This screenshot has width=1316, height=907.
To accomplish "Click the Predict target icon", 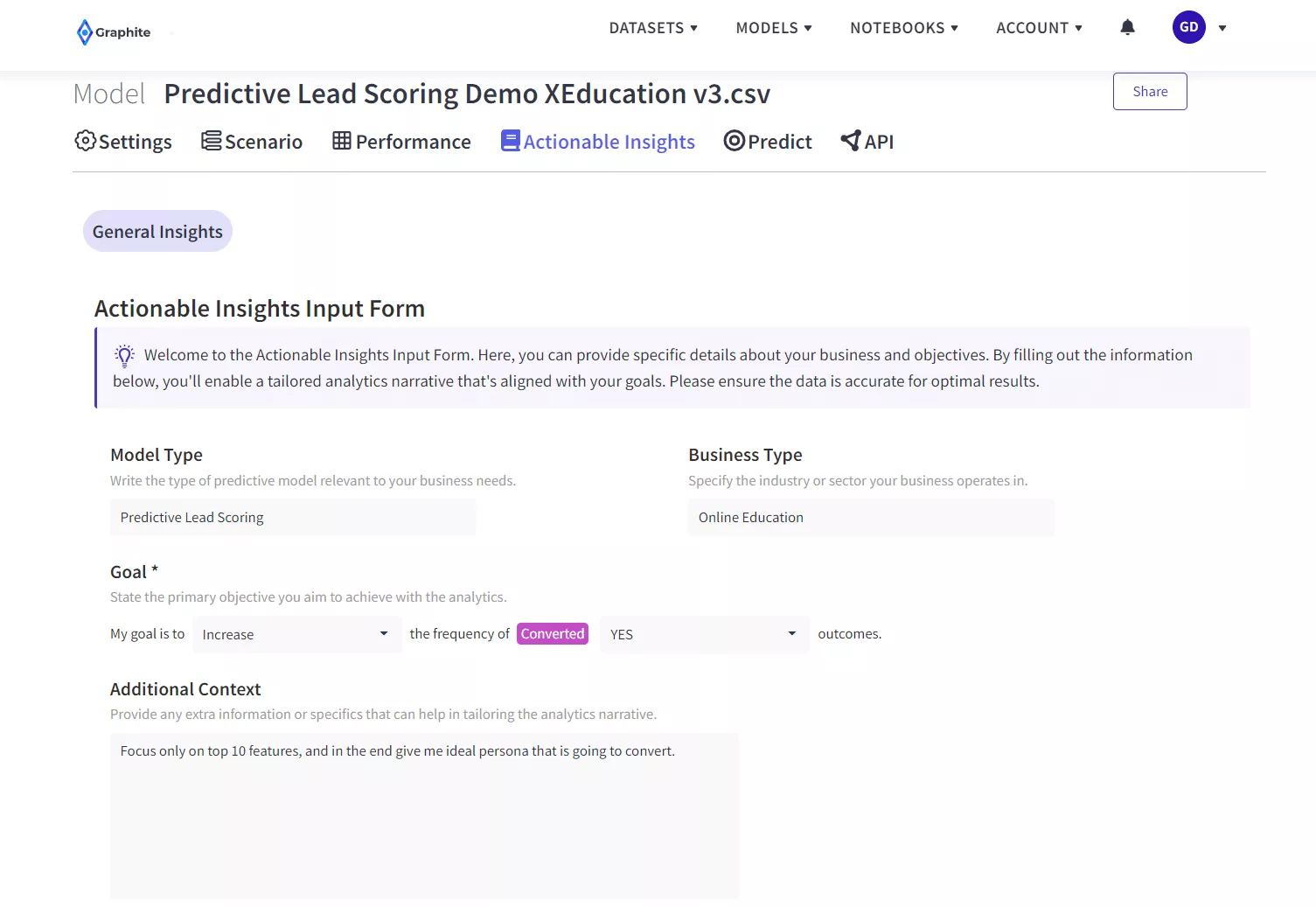I will tap(734, 141).
